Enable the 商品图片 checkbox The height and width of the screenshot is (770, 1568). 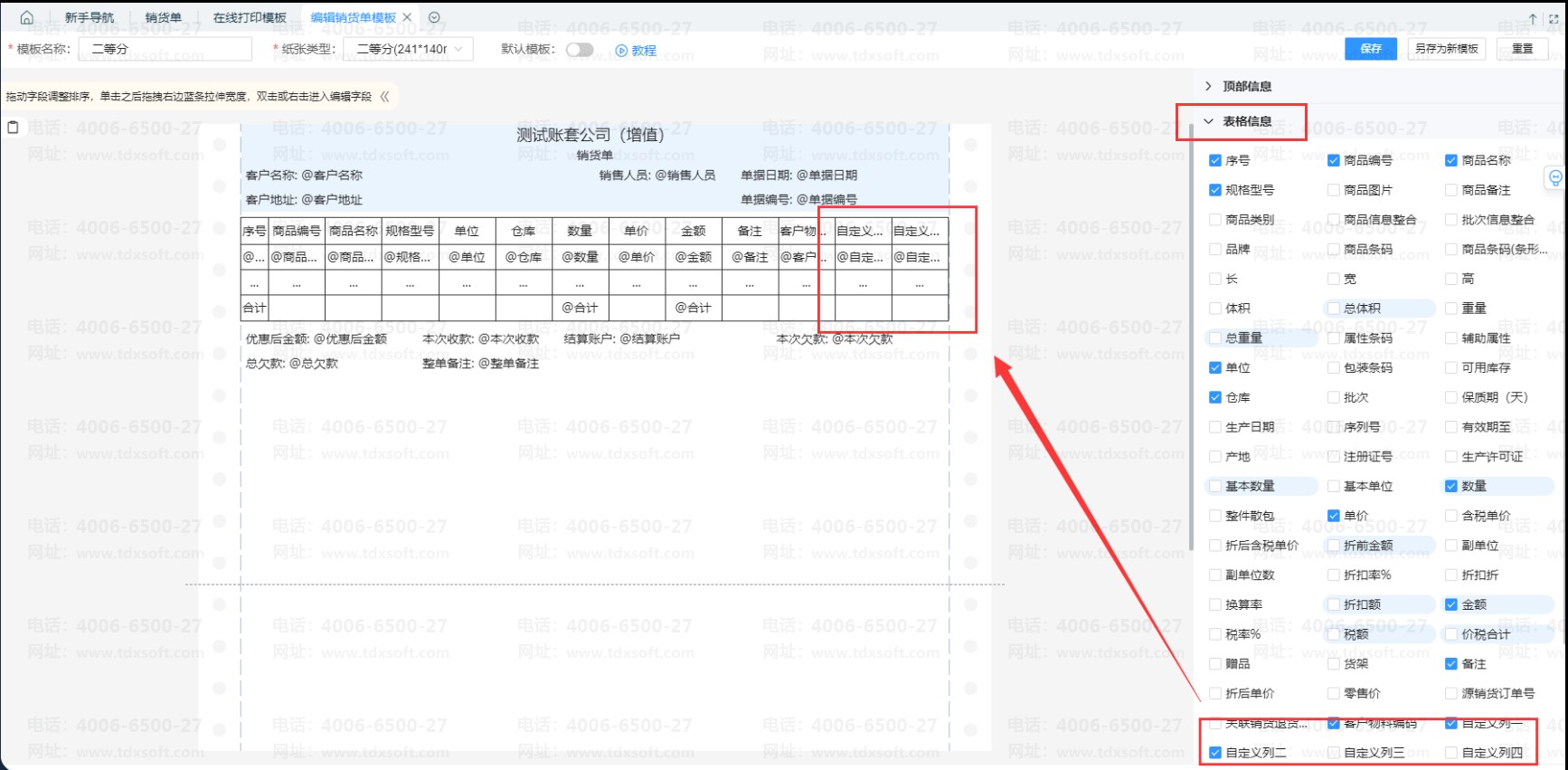(1333, 190)
